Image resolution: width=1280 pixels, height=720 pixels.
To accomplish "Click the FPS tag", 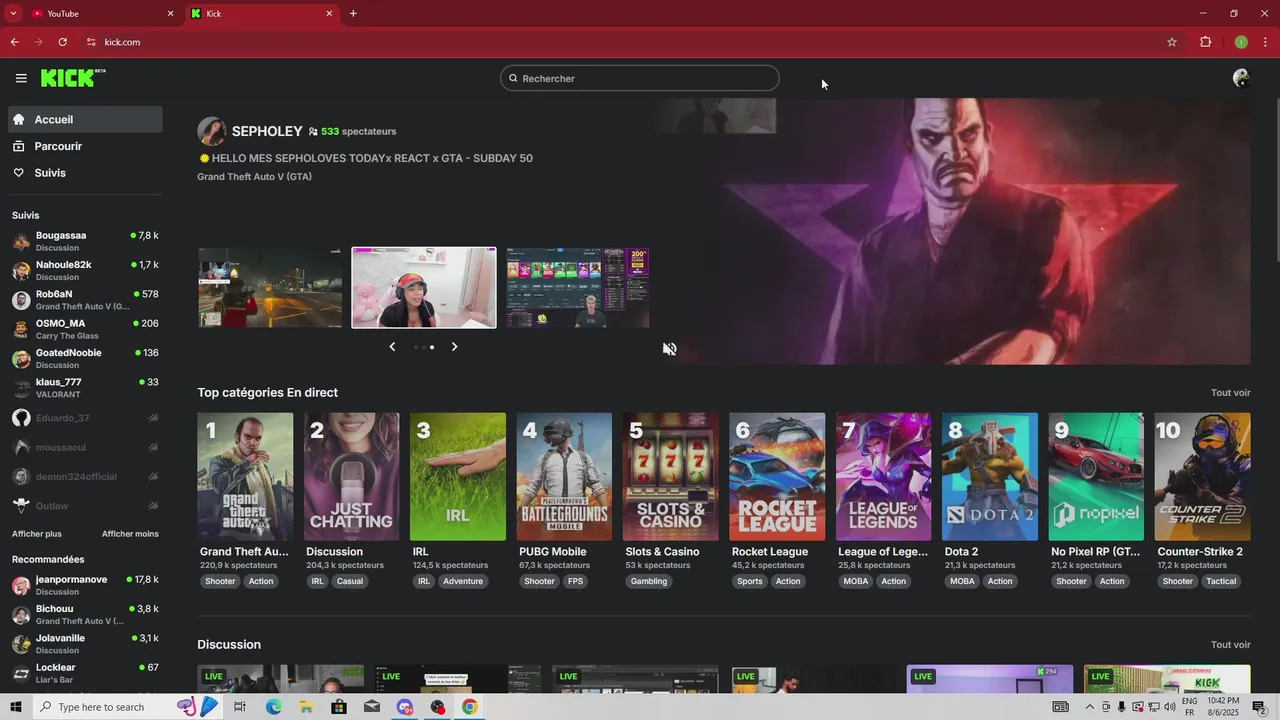I will (x=575, y=581).
